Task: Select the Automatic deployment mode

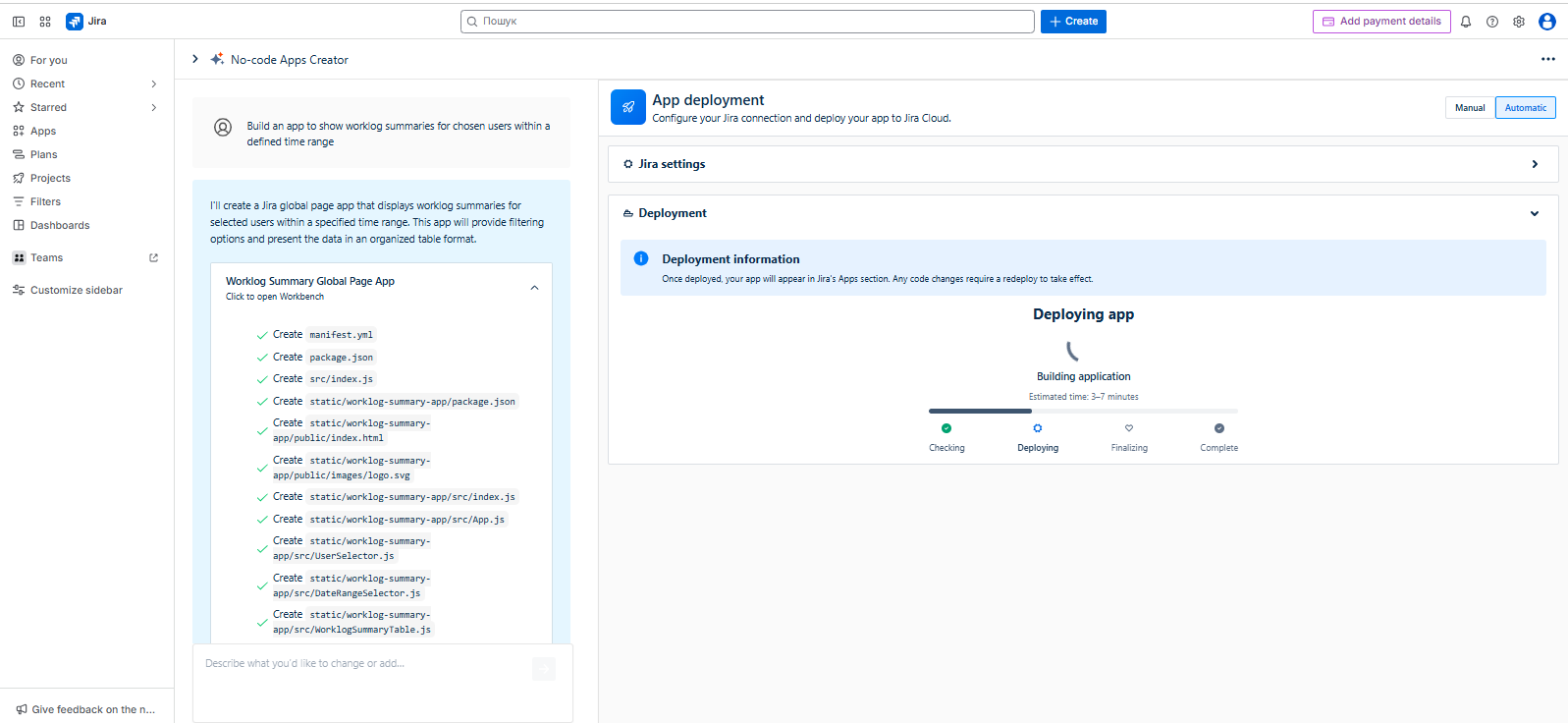Action: point(1525,108)
